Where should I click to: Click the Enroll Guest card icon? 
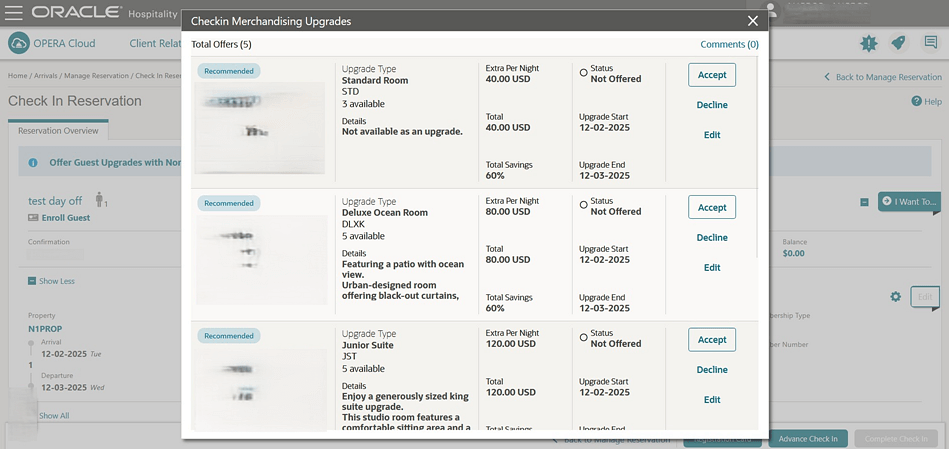[x=33, y=218]
